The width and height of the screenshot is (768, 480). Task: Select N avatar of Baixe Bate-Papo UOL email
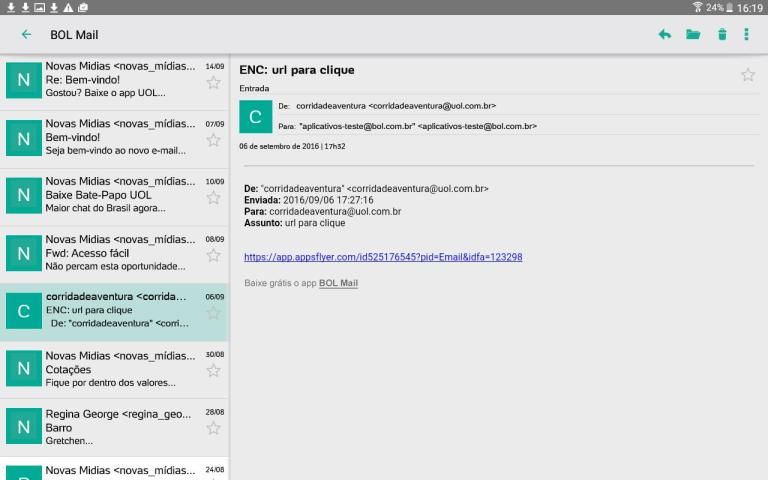(24, 195)
